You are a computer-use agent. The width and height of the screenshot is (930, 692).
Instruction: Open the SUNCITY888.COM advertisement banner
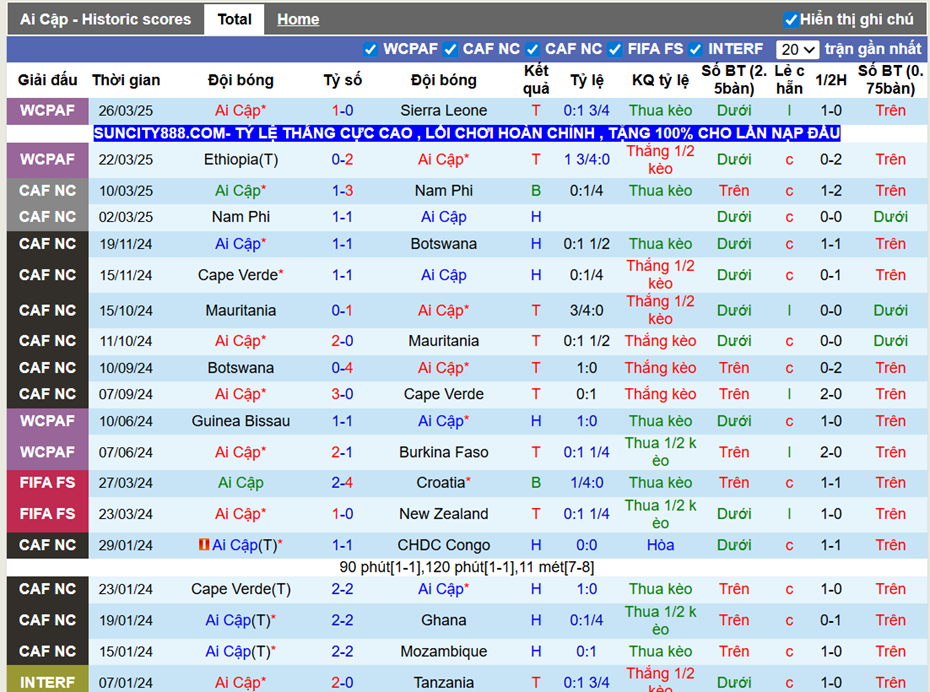(x=467, y=133)
